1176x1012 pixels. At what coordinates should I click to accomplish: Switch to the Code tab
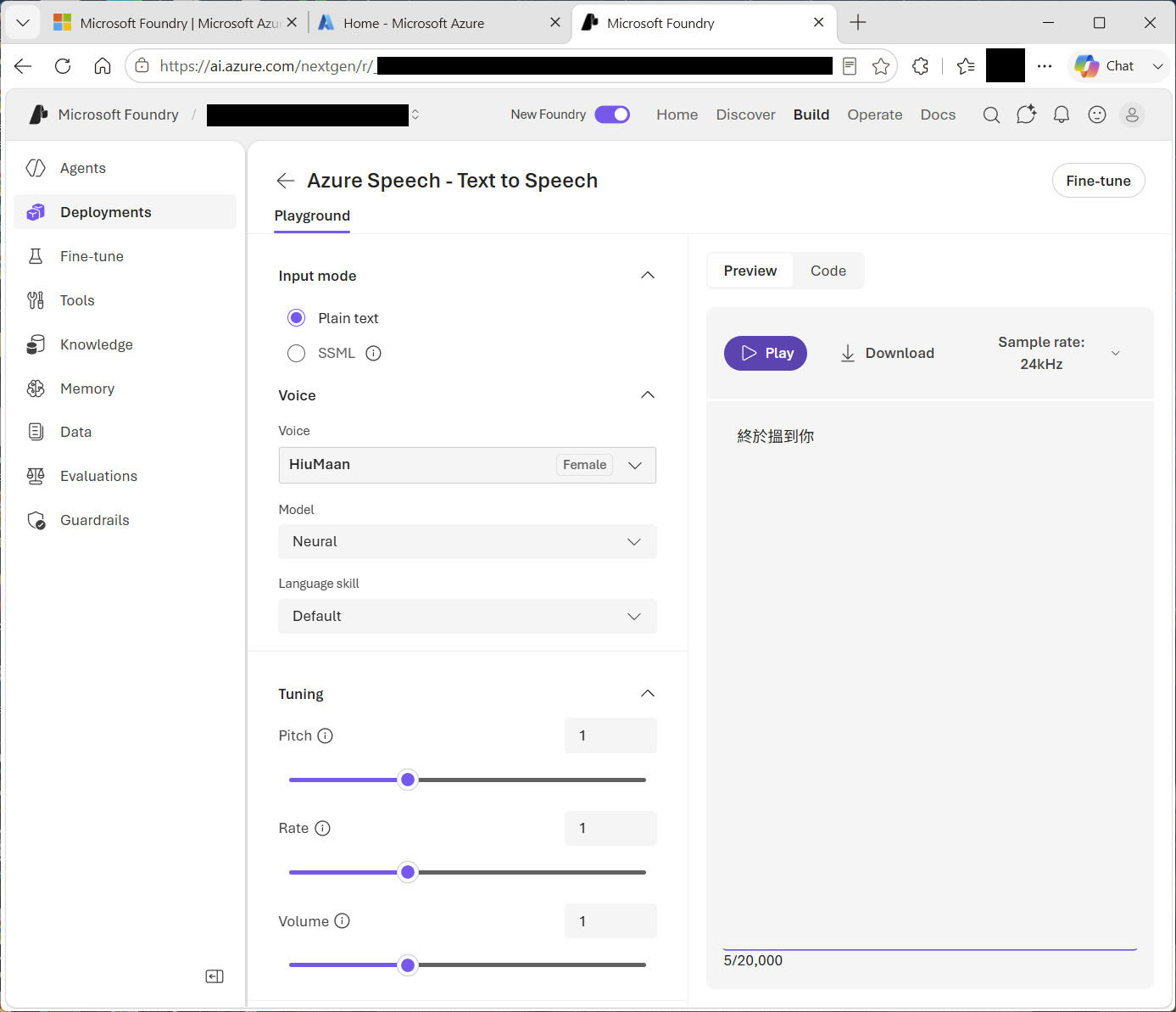[x=828, y=271]
